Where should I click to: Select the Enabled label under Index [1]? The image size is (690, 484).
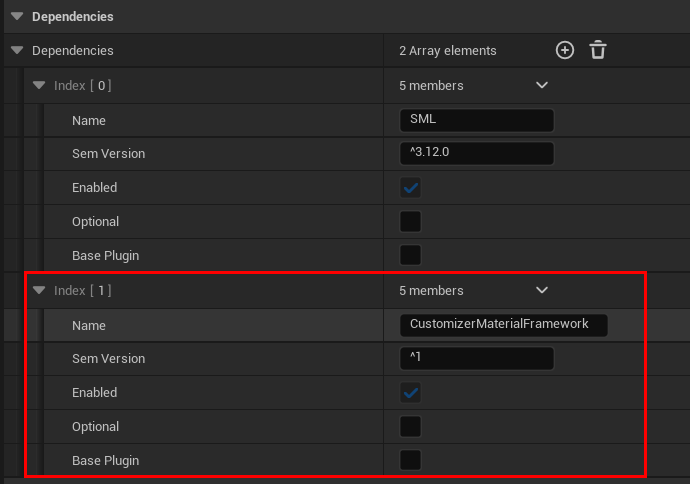pyautogui.click(x=94, y=392)
